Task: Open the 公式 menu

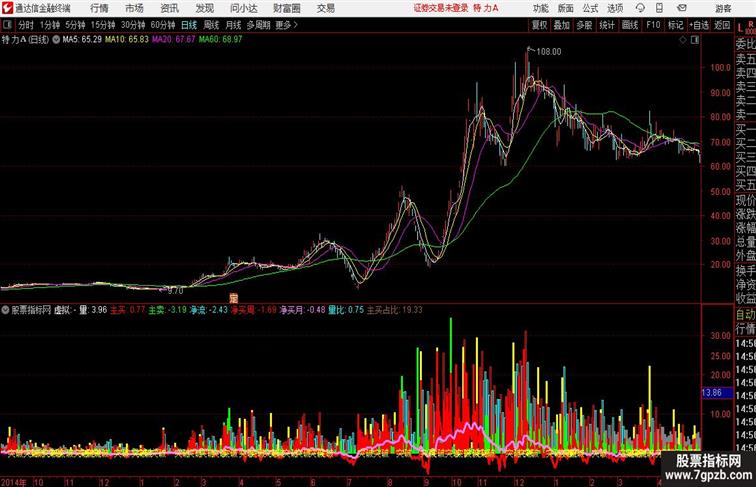Action: click(590, 8)
